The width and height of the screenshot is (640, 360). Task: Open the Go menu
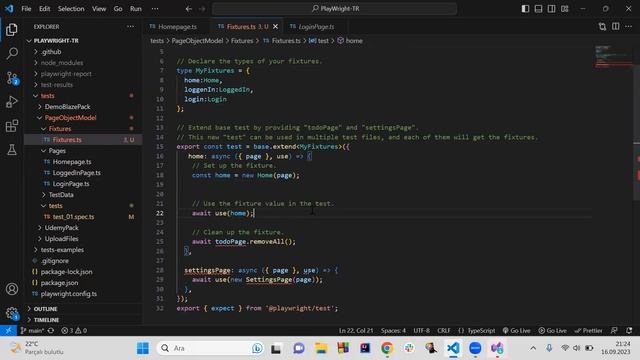(x=118, y=9)
